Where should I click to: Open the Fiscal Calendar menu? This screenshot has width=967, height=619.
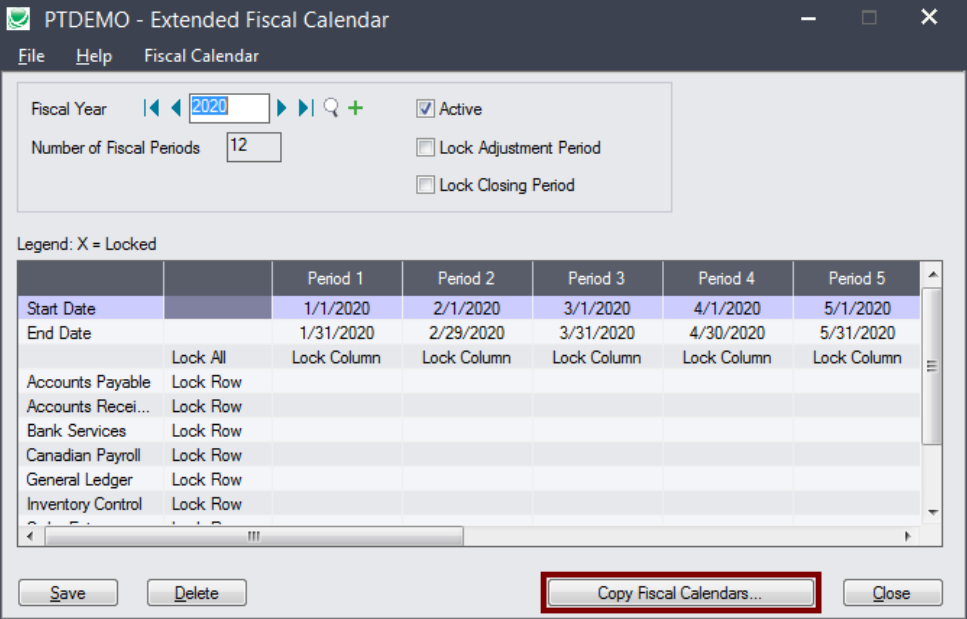[x=202, y=56]
